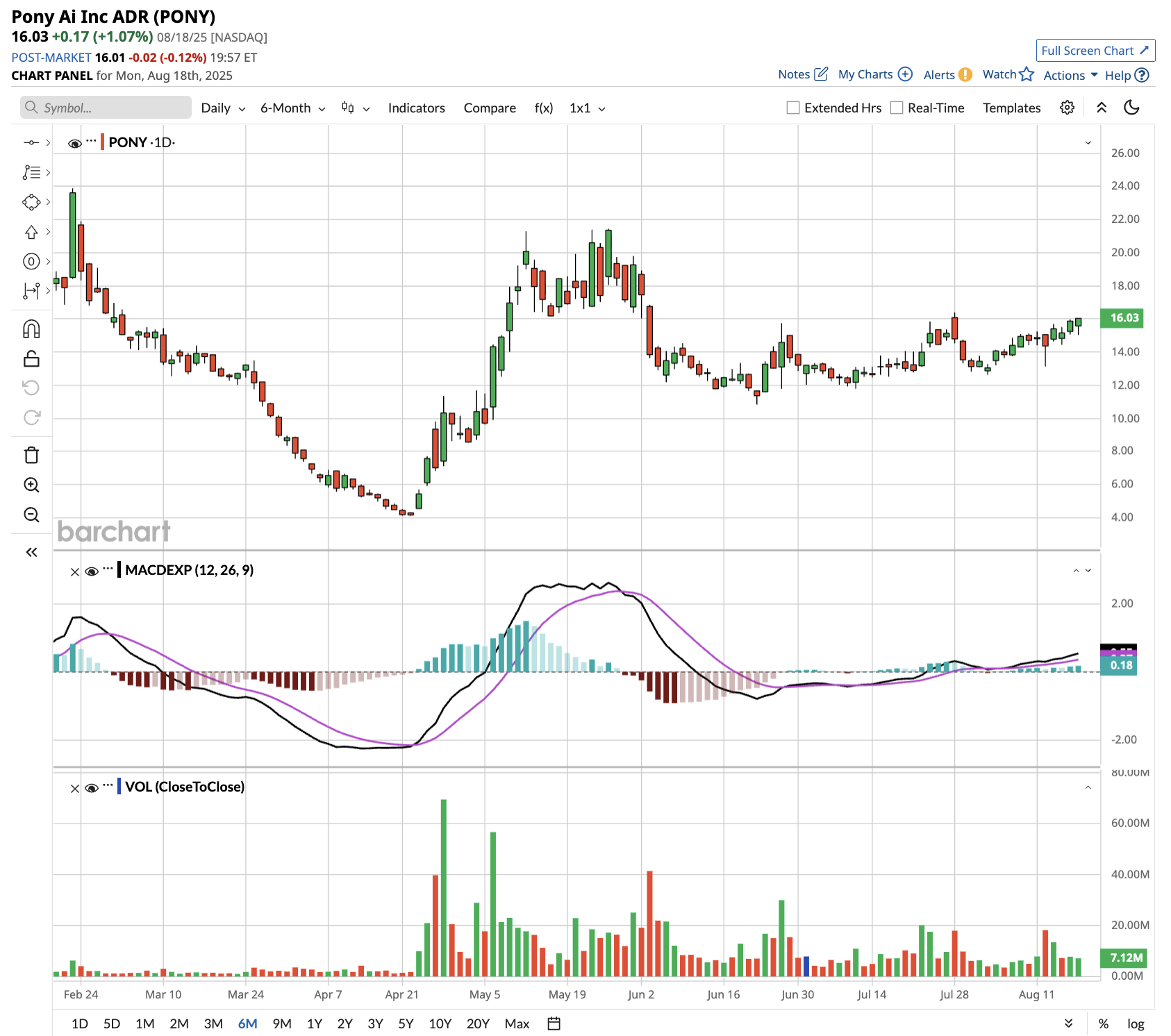Switch the axis to percent scale
The image size is (1171, 1036).
(1103, 1024)
